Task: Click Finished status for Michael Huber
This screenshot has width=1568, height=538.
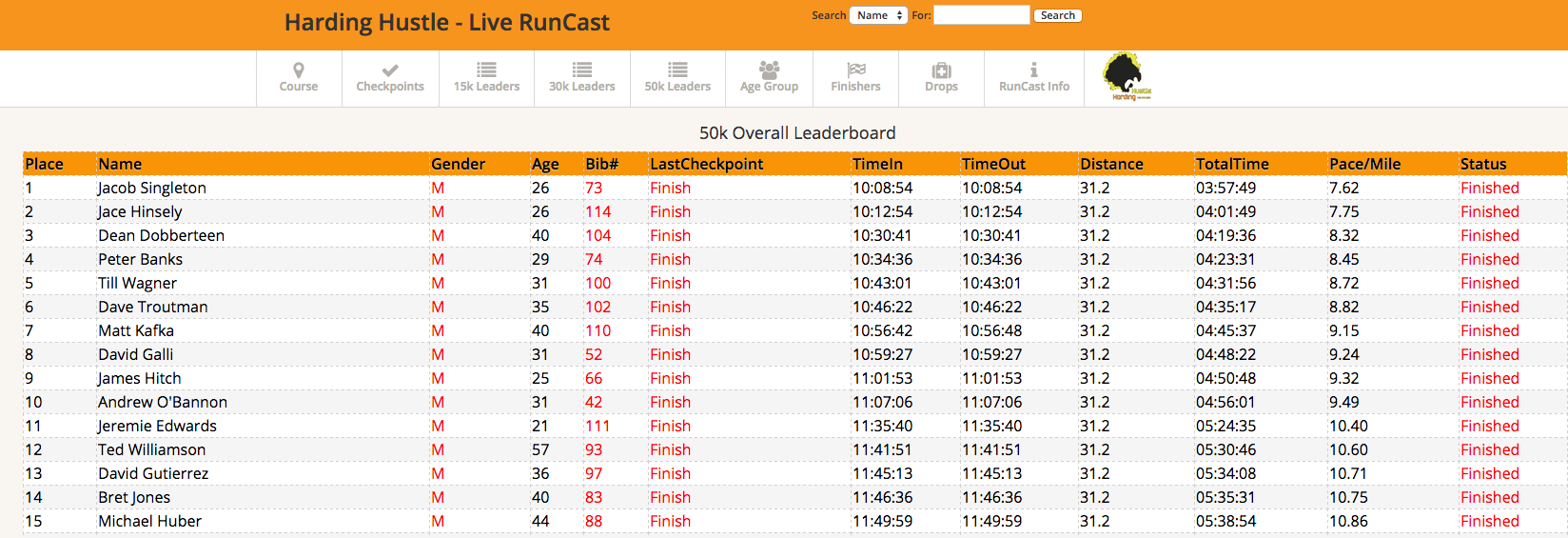Action: pyautogui.click(x=1489, y=522)
